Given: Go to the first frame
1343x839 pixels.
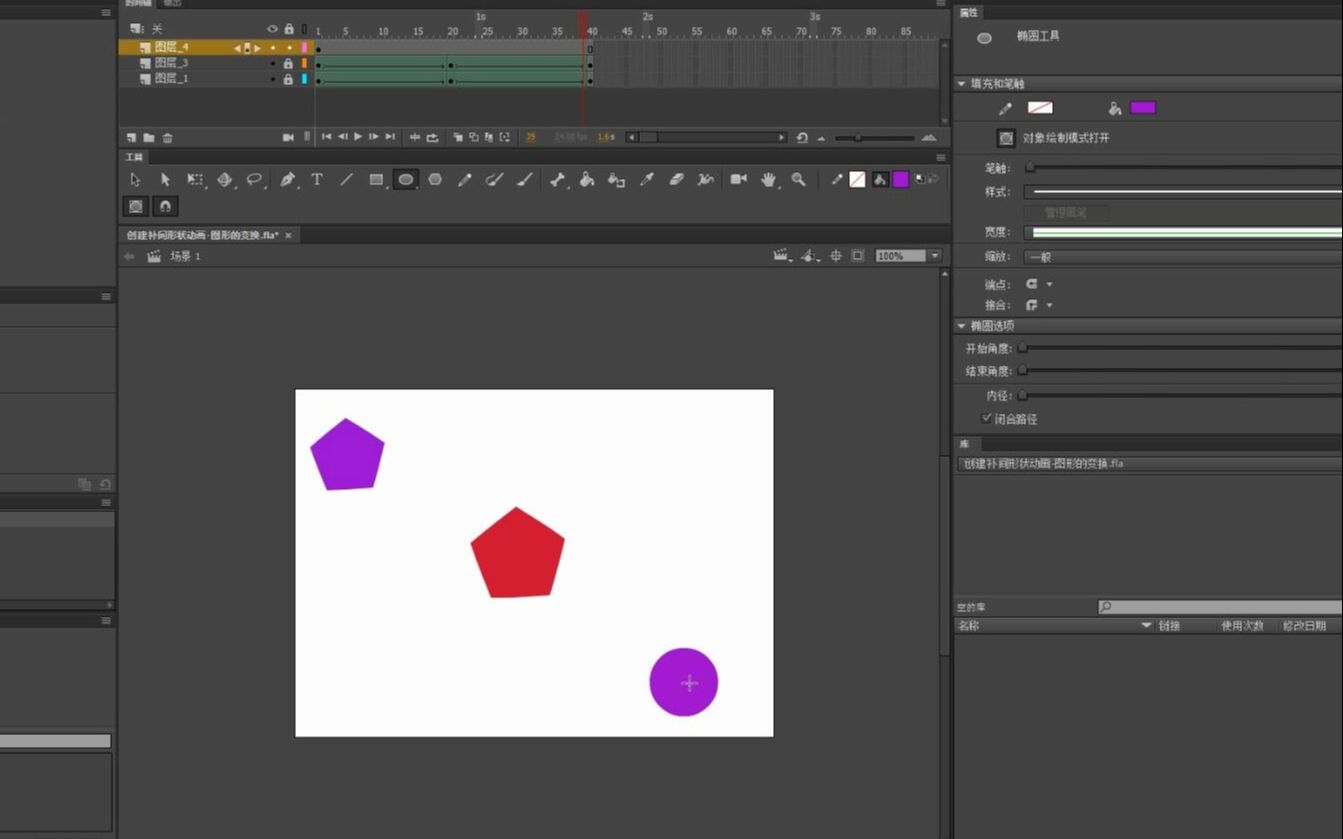Looking at the screenshot, I should [x=326, y=137].
